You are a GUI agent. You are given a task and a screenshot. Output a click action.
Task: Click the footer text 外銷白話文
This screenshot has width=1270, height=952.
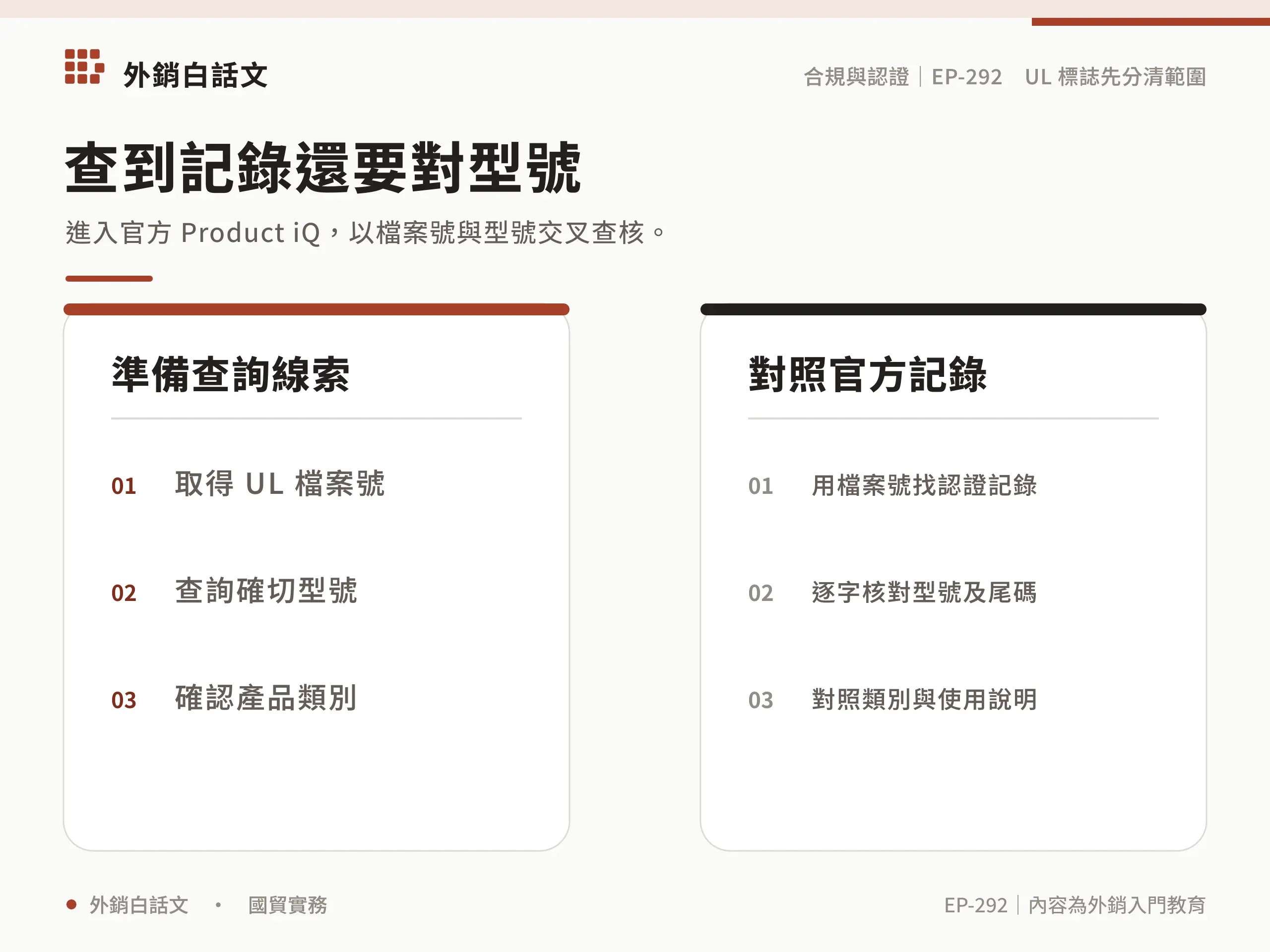(138, 905)
